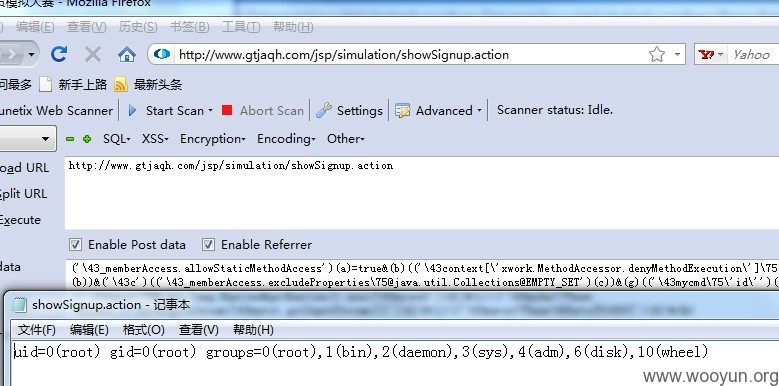
Task: Open the 新手上路 bookmark
Action: pyautogui.click(x=82, y=84)
